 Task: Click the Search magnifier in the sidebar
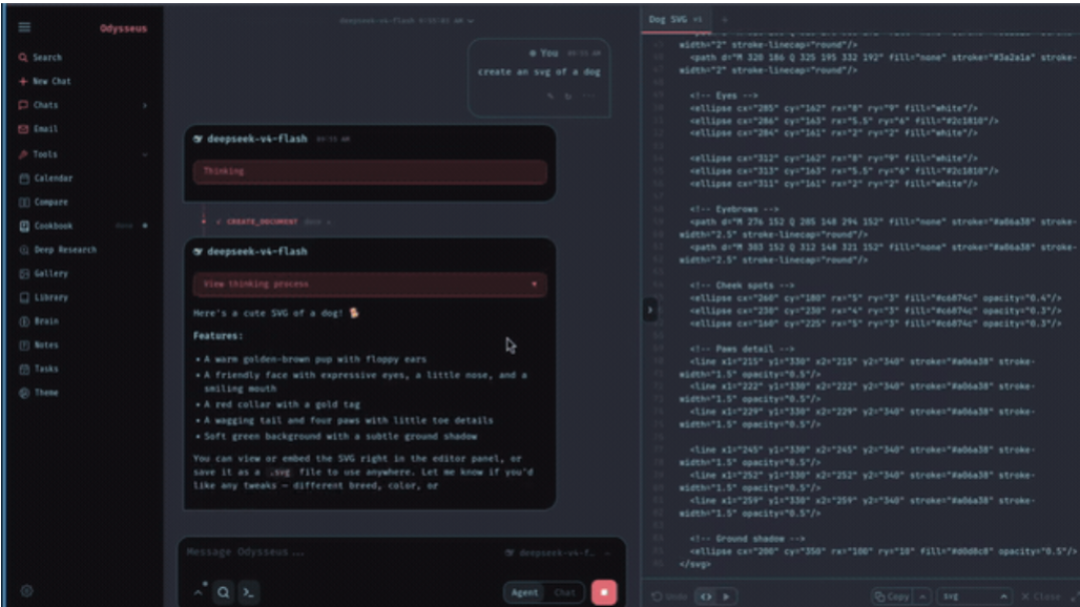pos(23,57)
